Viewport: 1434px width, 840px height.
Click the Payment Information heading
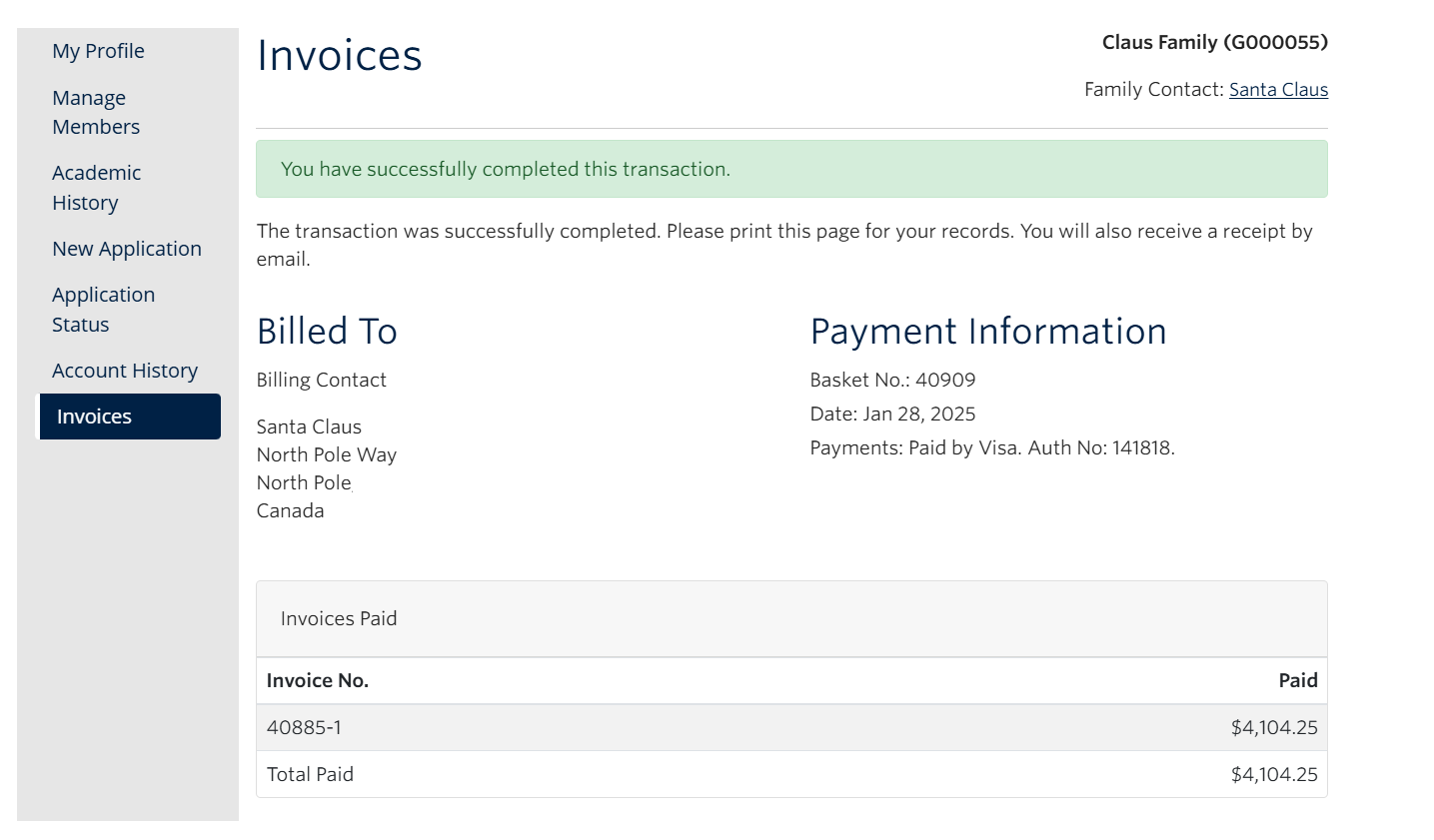[x=989, y=331]
